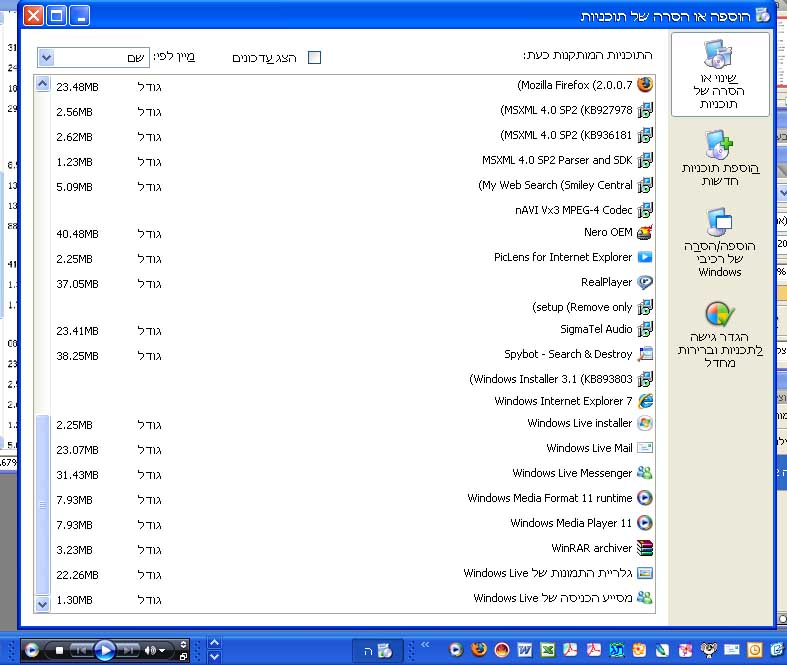This screenshot has width=787, height=665.
Task: Click the 38.25MB size value
Action: click(x=77, y=356)
